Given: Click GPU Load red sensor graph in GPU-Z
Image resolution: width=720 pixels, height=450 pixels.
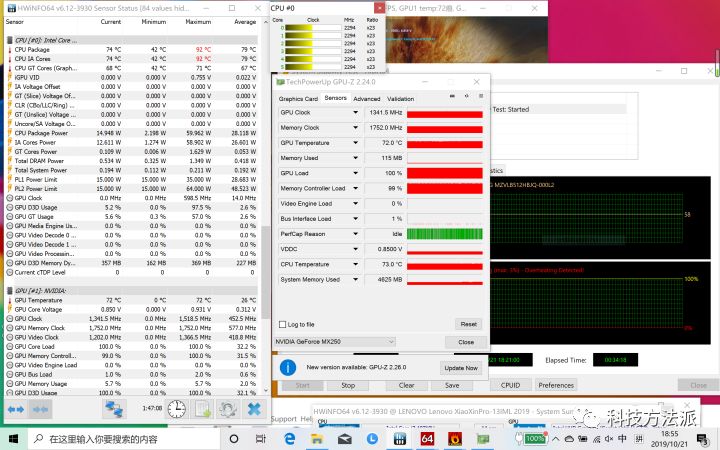Looking at the screenshot, I should tap(445, 173).
